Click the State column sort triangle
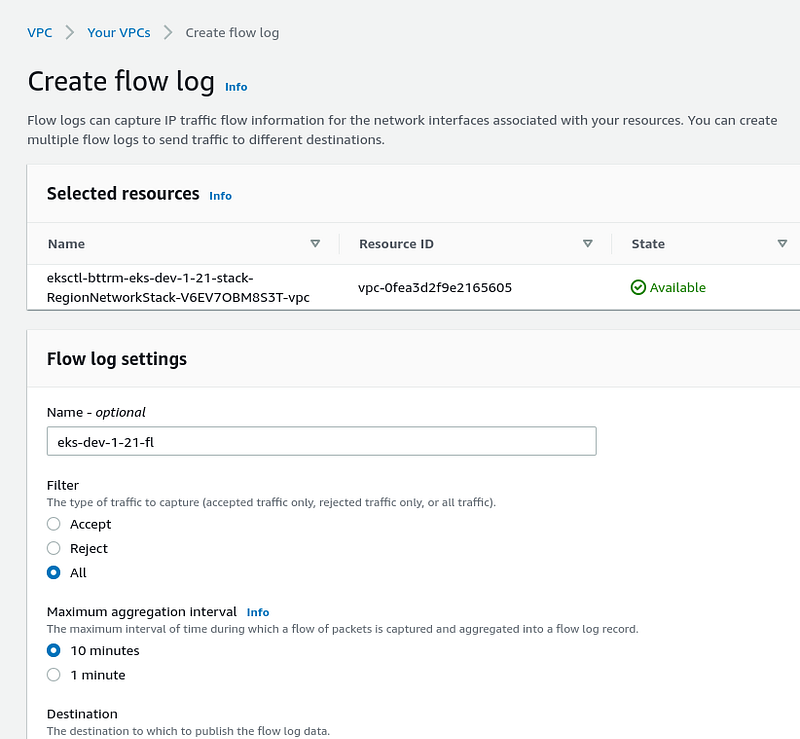 (x=782, y=244)
